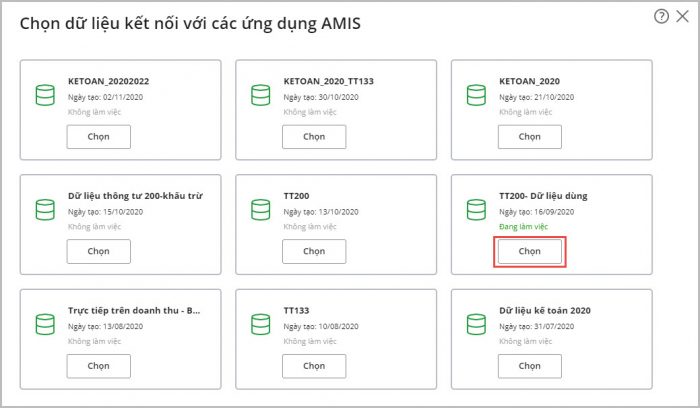Click database icon of KETOAN_2020_TT133 card
This screenshot has width=700, height=408.
coord(261,95)
